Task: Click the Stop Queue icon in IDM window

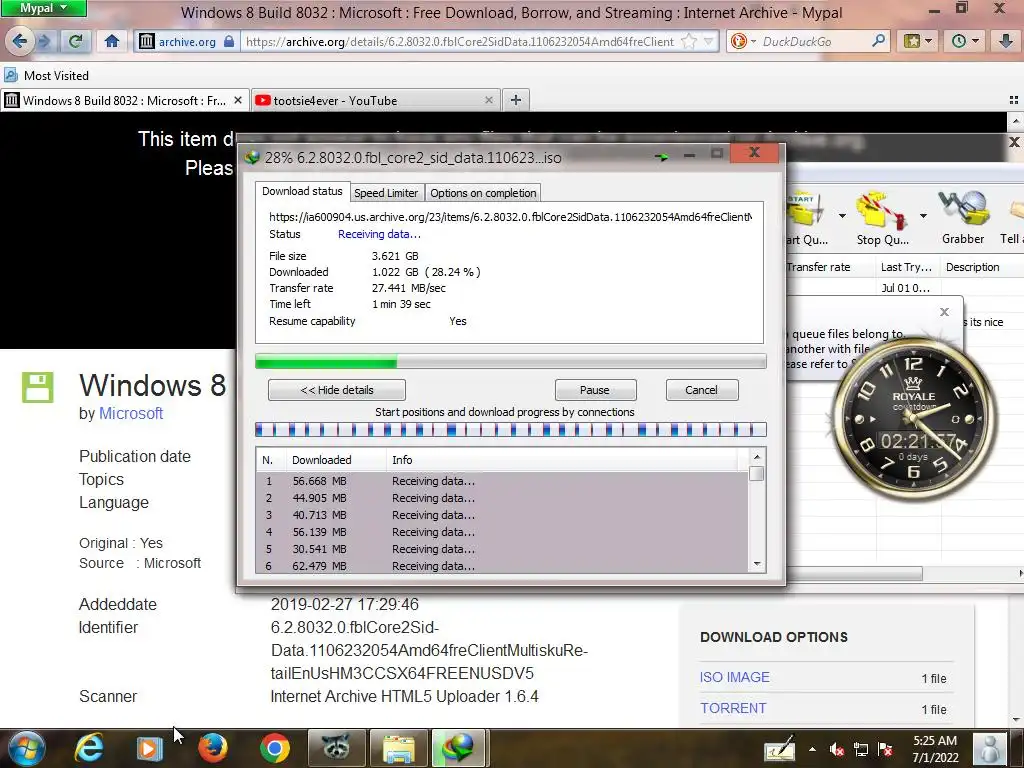Action: pyautogui.click(x=882, y=210)
